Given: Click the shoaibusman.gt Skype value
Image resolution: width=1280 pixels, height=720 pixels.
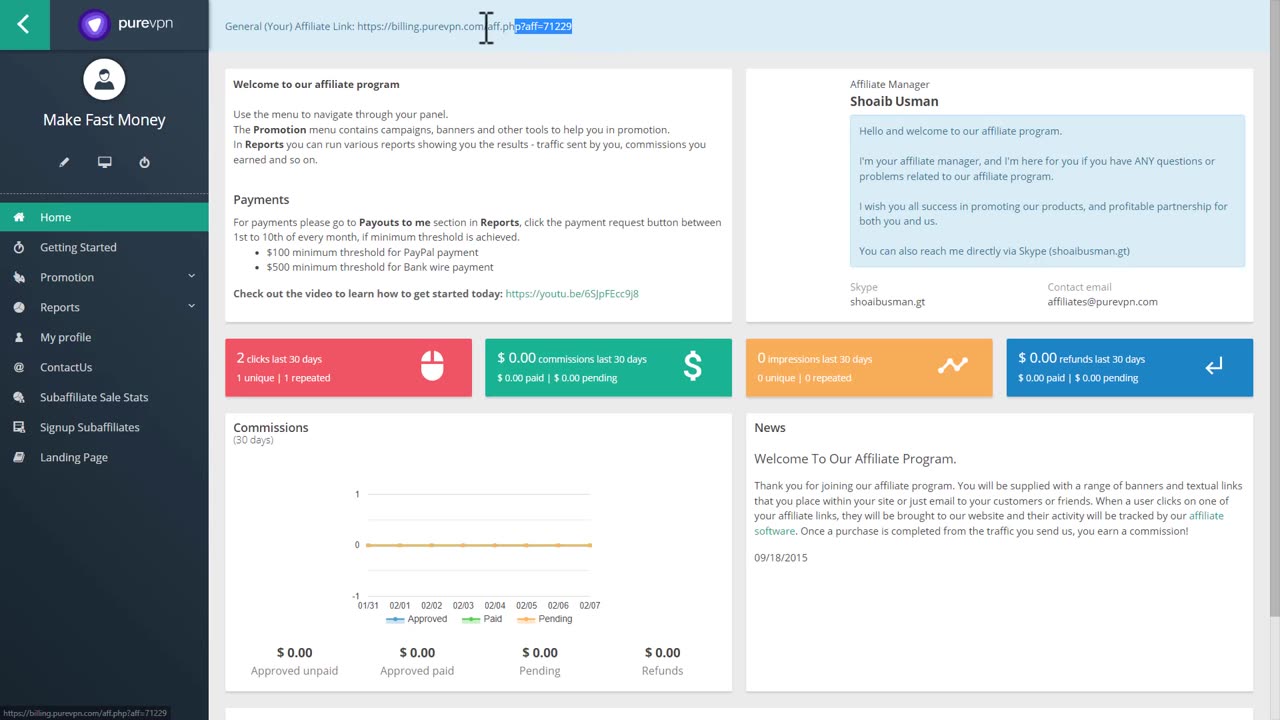Looking at the screenshot, I should (x=887, y=302).
